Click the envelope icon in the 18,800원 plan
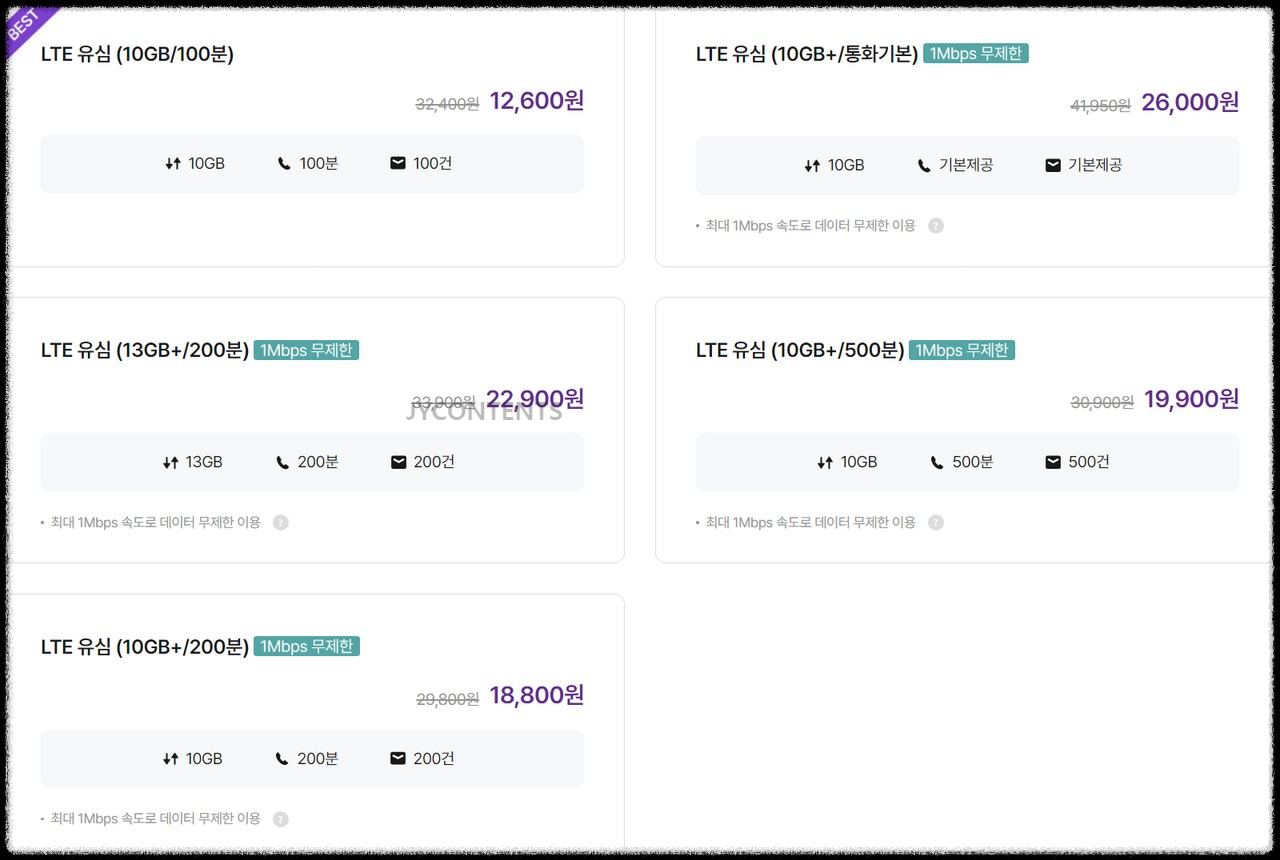 coord(399,759)
